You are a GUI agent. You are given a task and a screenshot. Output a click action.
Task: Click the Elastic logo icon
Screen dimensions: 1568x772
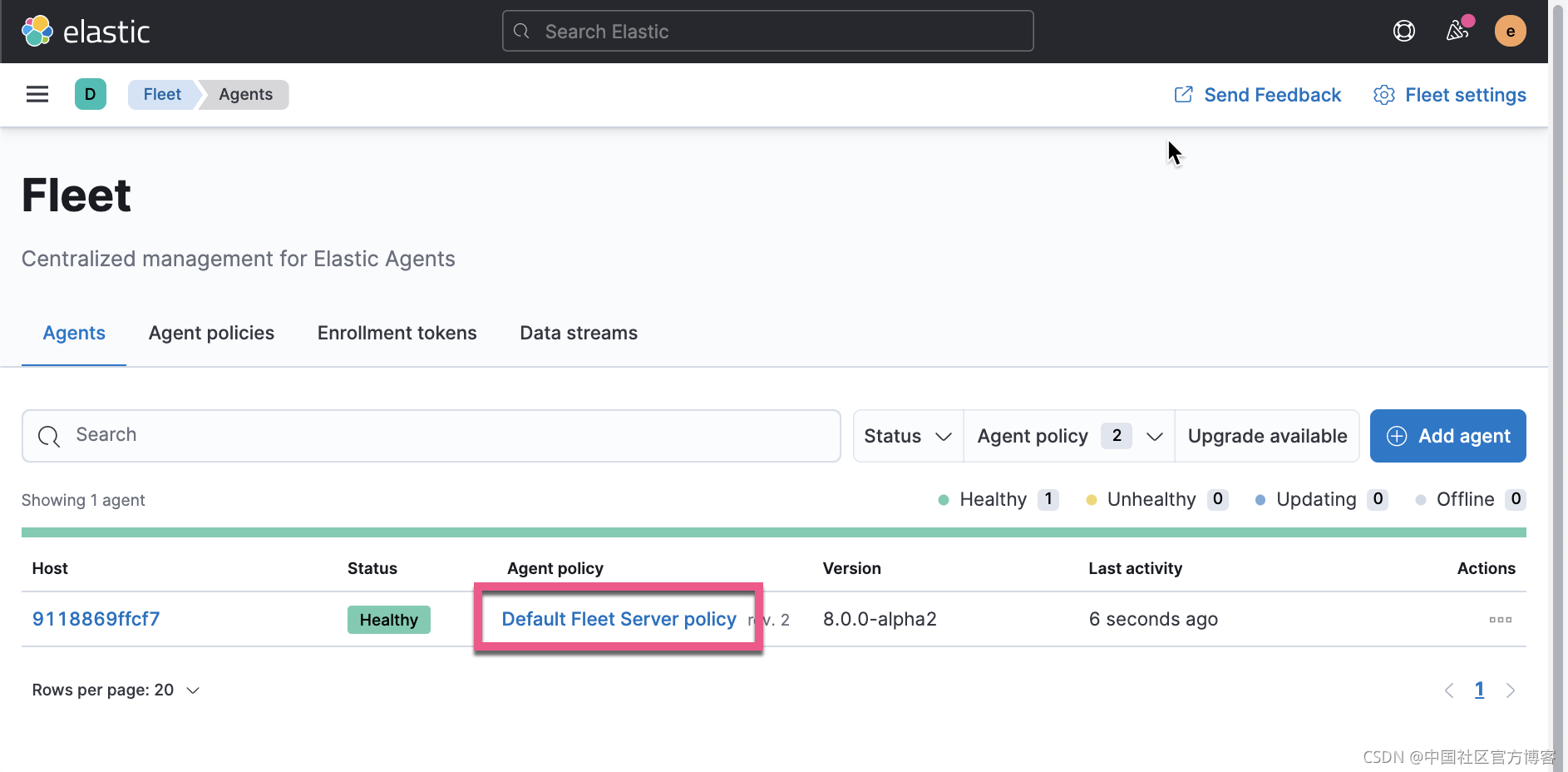[x=37, y=32]
